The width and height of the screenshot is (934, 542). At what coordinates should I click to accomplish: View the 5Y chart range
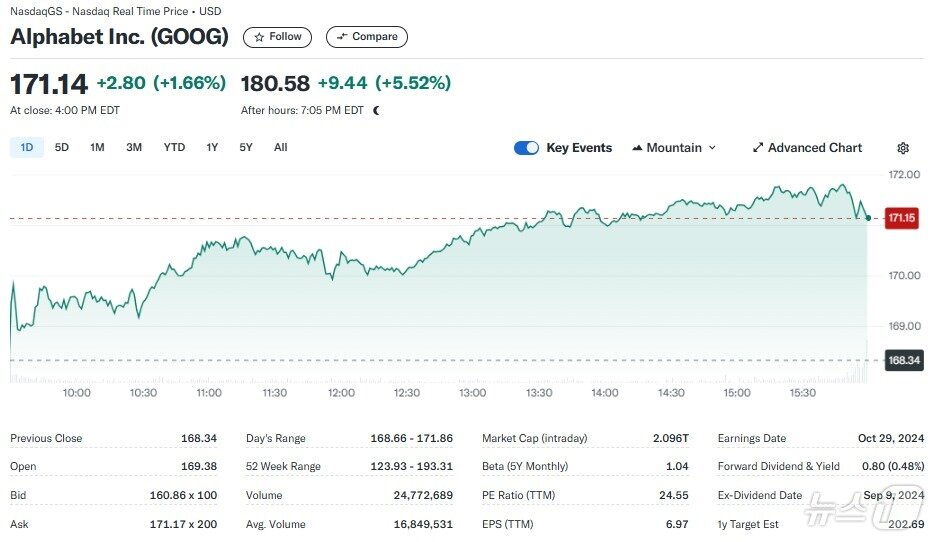coord(246,148)
